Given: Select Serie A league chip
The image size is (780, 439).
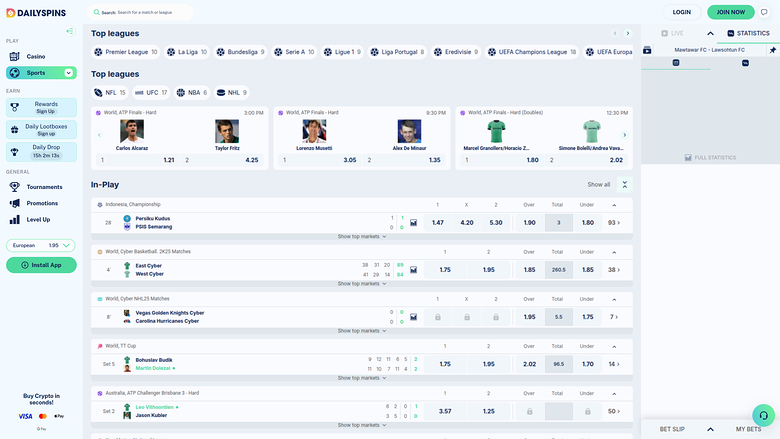Looking at the screenshot, I should click(294, 52).
